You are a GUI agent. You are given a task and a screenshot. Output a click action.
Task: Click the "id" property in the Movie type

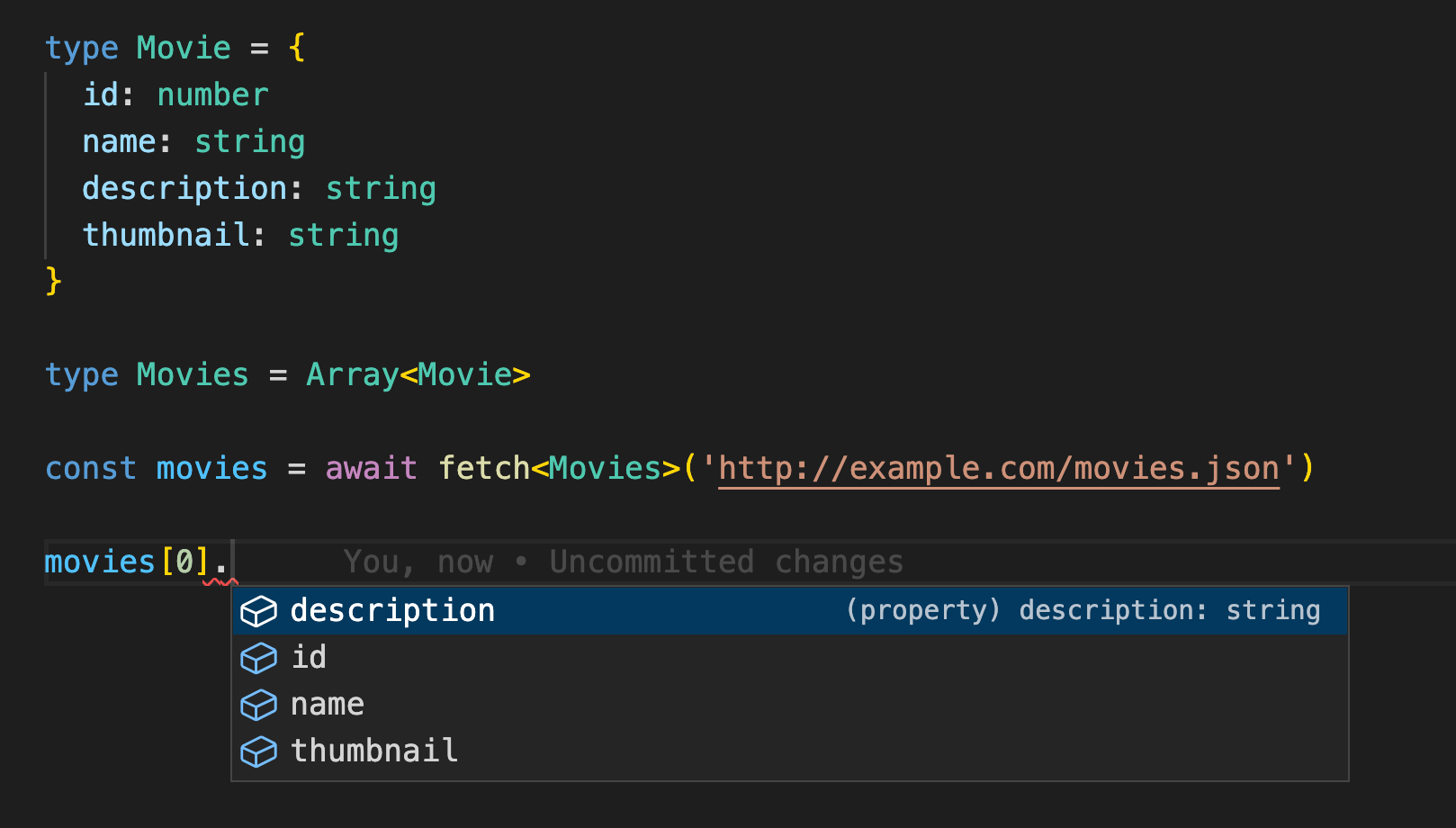point(101,94)
